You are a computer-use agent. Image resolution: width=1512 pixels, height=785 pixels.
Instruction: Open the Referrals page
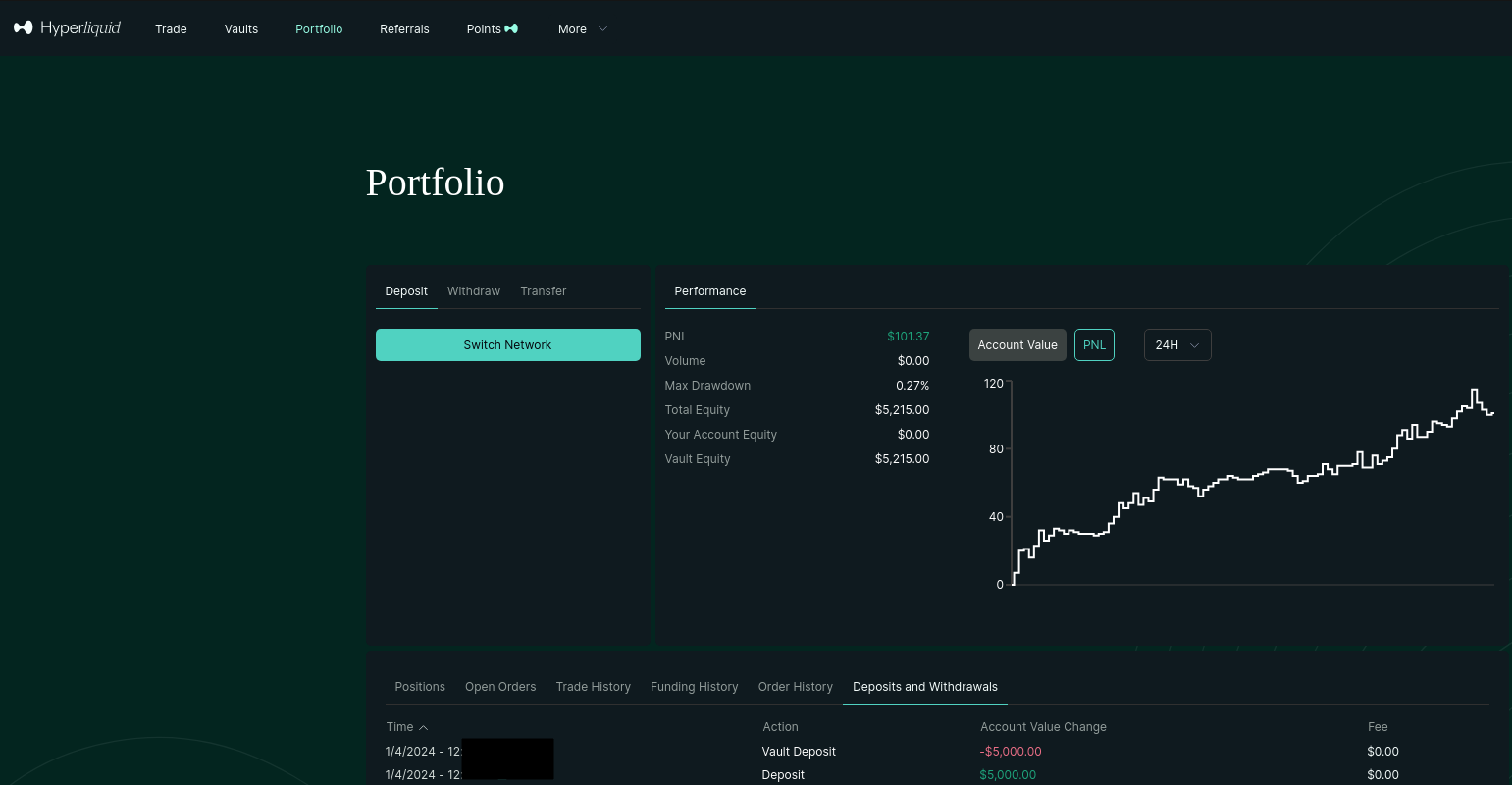click(x=404, y=28)
